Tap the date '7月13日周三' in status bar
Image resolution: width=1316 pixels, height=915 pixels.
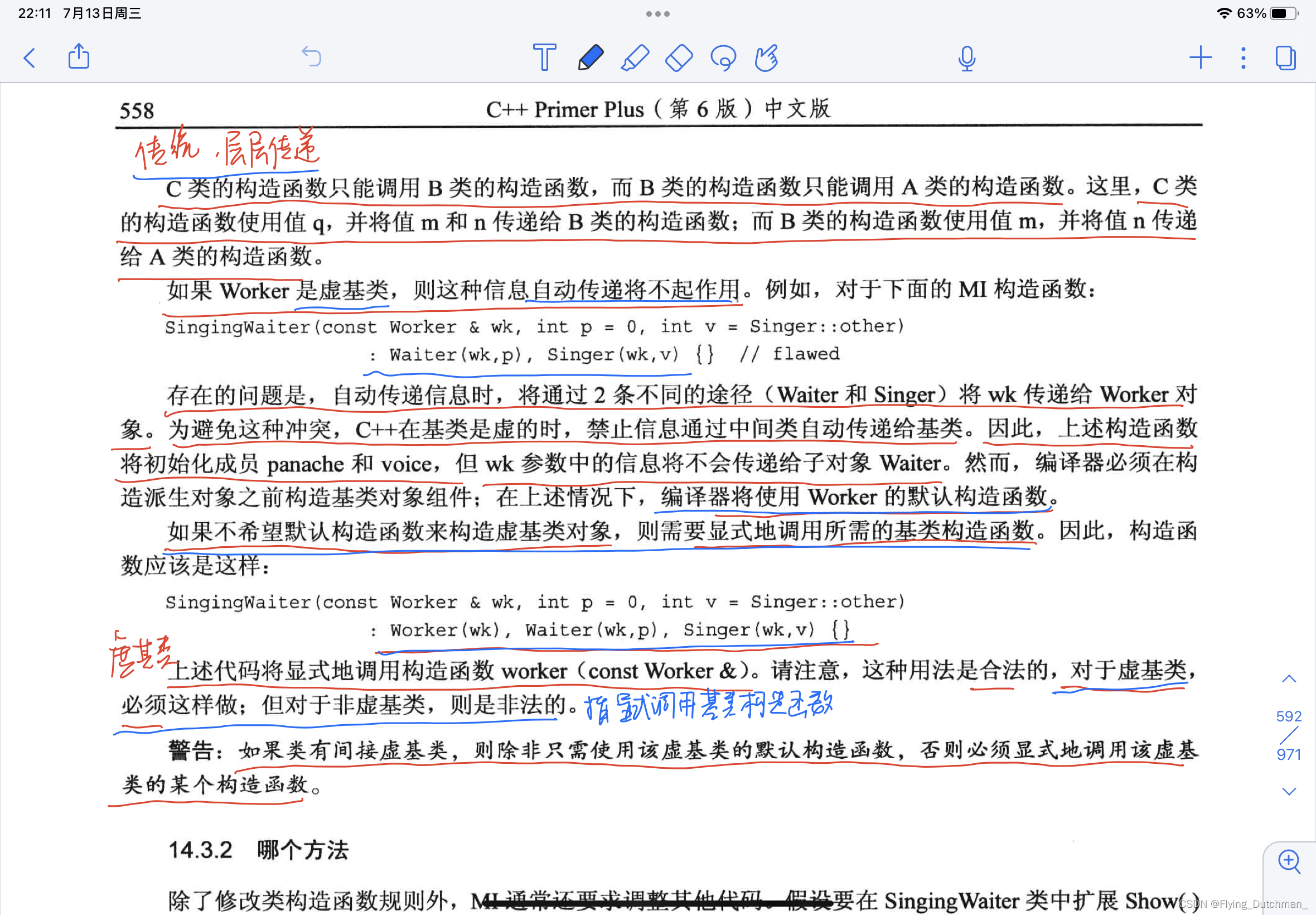point(102,13)
